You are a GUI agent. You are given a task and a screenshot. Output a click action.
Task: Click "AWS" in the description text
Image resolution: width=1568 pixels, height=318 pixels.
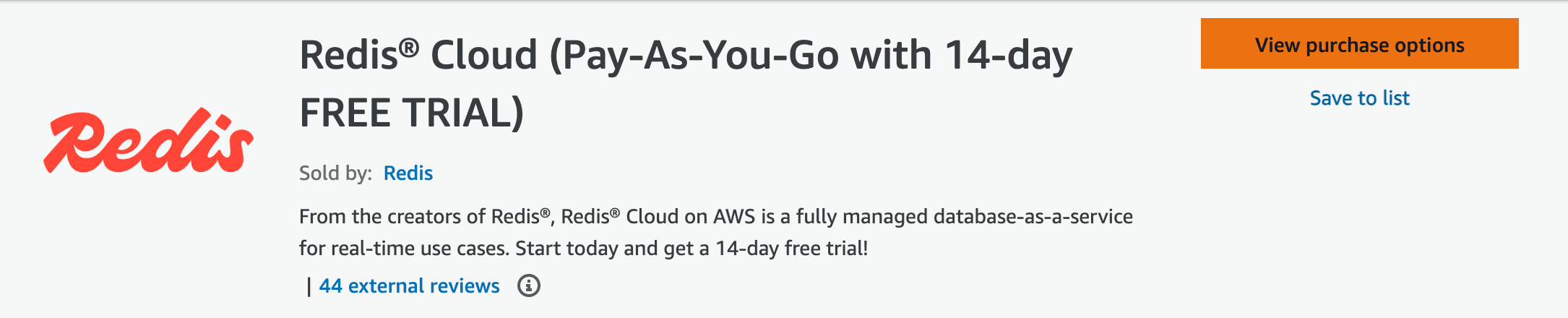pos(734,217)
